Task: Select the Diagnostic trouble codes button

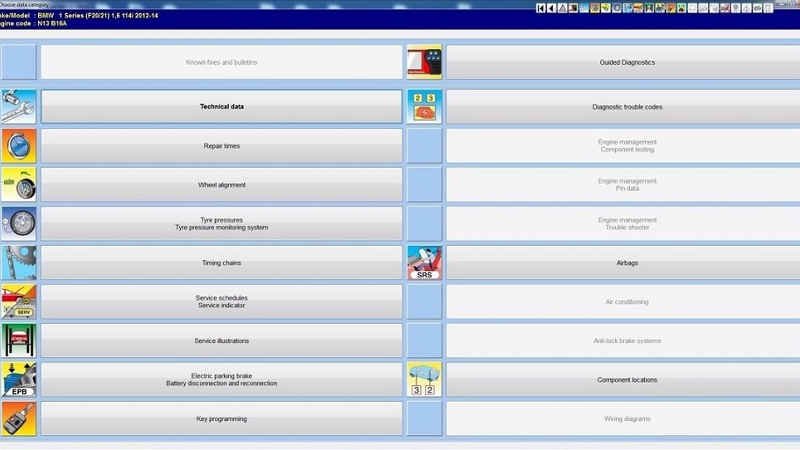Action: click(624, 106)
